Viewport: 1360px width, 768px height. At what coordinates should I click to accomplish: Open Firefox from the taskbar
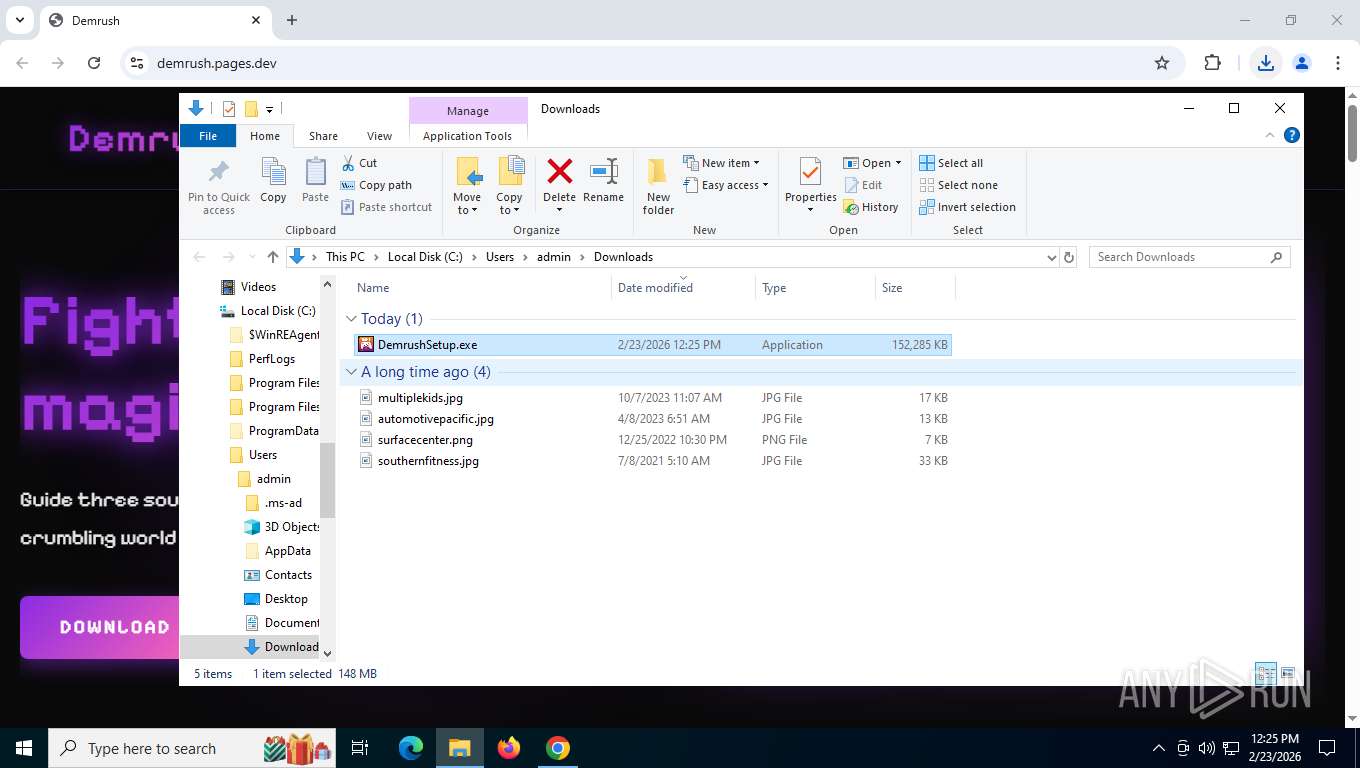pyautogui.click(x=509, y=748)
